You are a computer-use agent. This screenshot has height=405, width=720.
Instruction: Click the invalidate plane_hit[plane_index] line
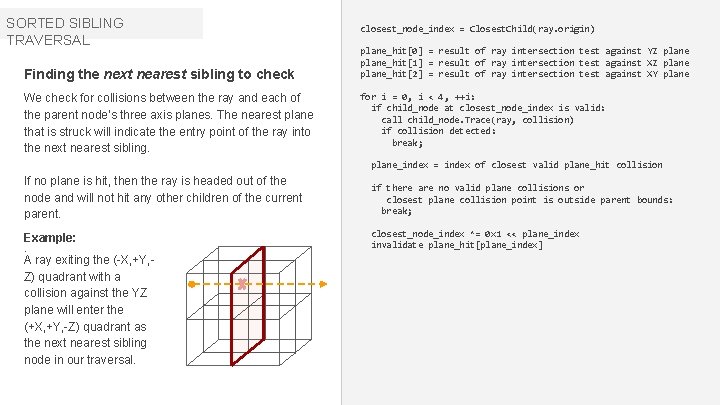click(x=457, y=245)
